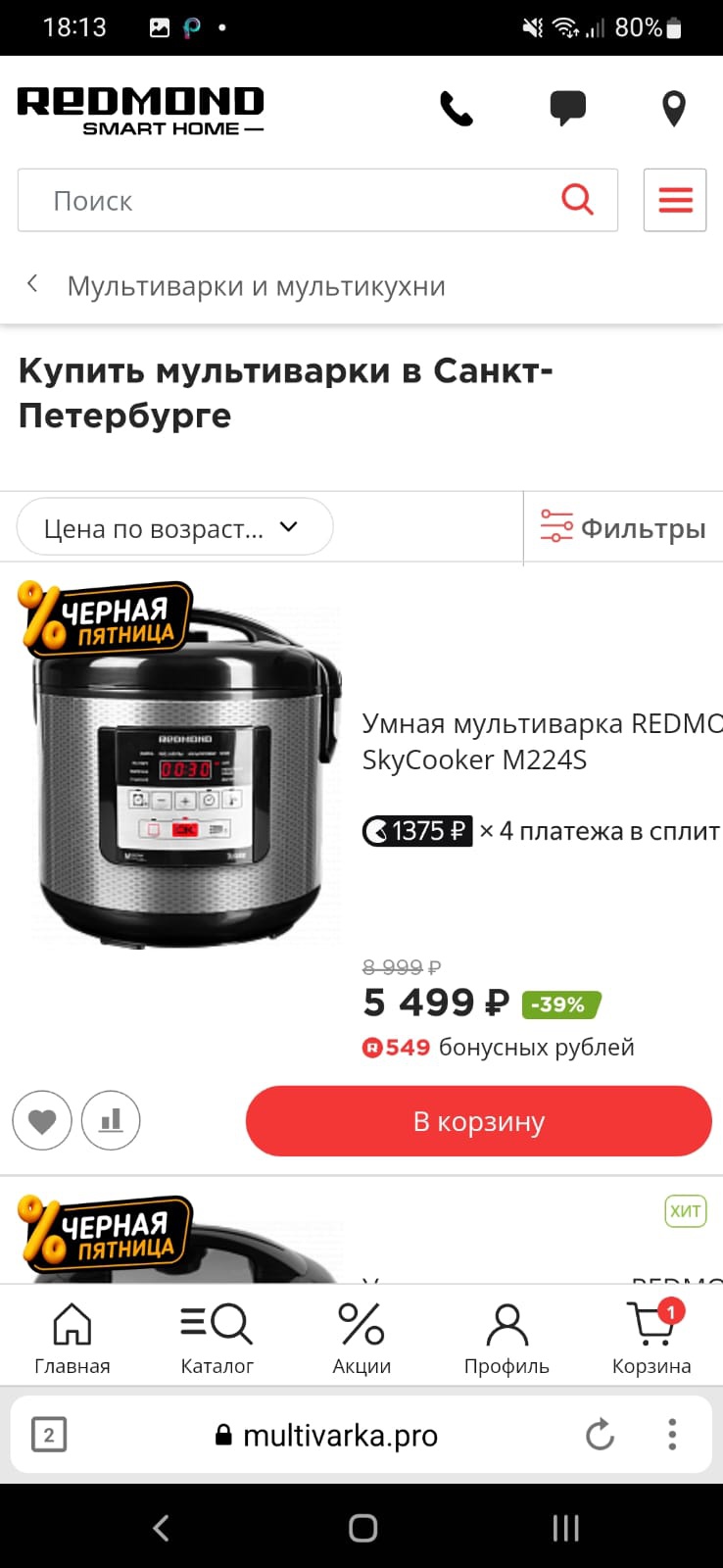Open the Фильтры filters panel
This screenshot has height=1568, width=723.
(623, 528)
